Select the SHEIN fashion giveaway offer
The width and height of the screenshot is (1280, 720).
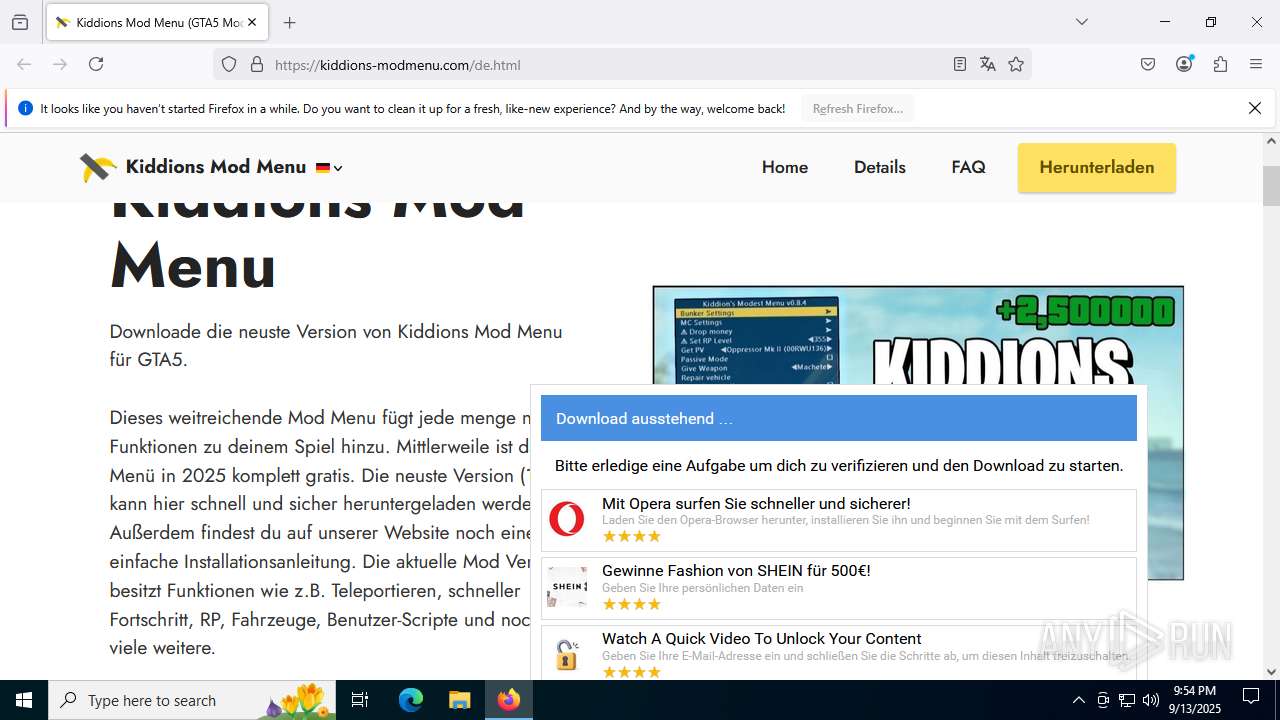(838, 588)
